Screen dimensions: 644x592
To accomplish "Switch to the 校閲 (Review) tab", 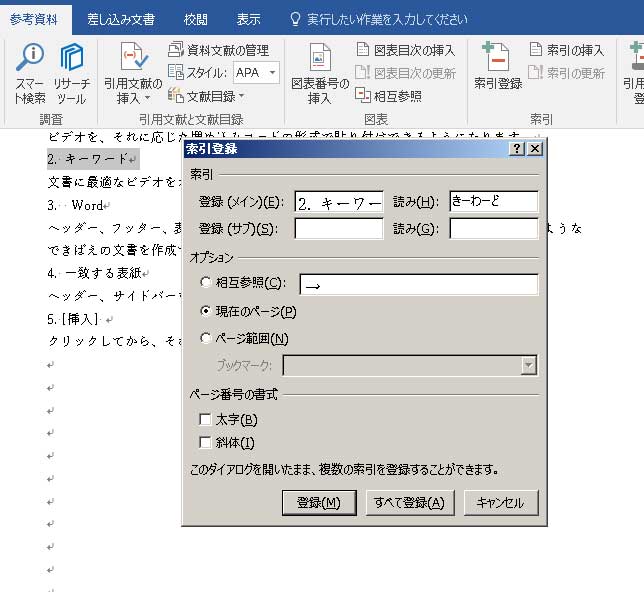I will pos(196,19).
